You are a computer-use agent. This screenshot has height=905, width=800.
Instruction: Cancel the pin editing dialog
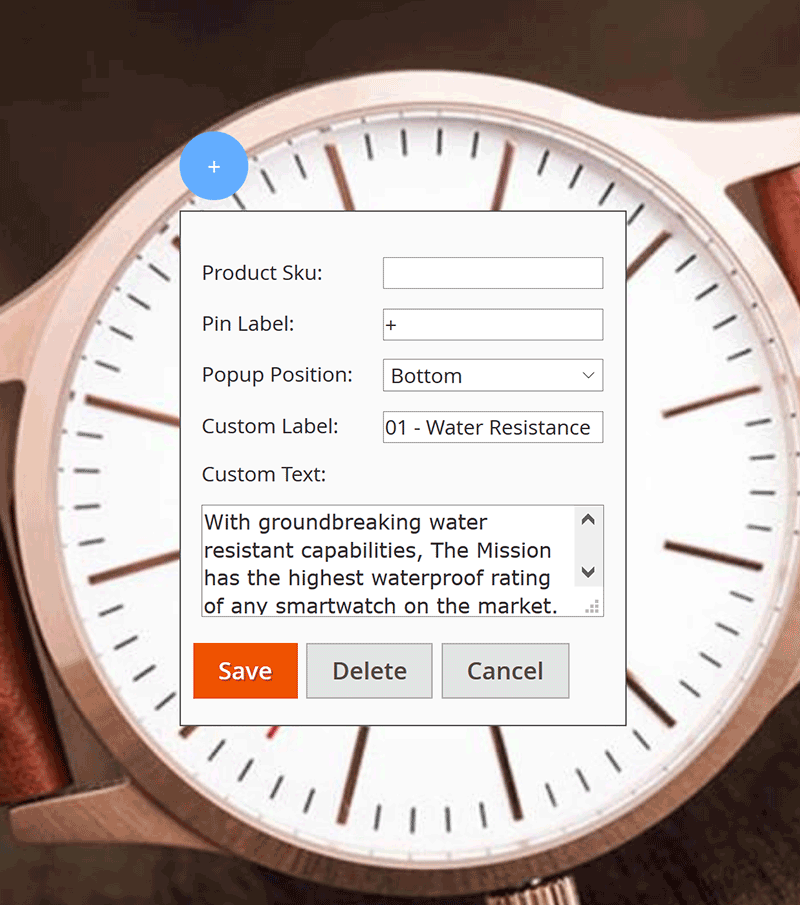tap(505, 671)
